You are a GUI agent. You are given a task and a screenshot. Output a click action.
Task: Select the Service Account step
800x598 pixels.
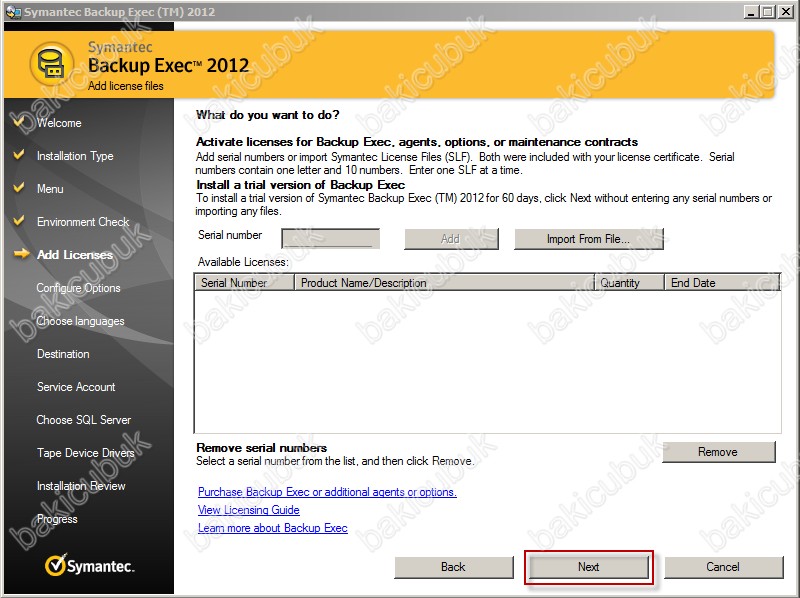tap(76, 387)
